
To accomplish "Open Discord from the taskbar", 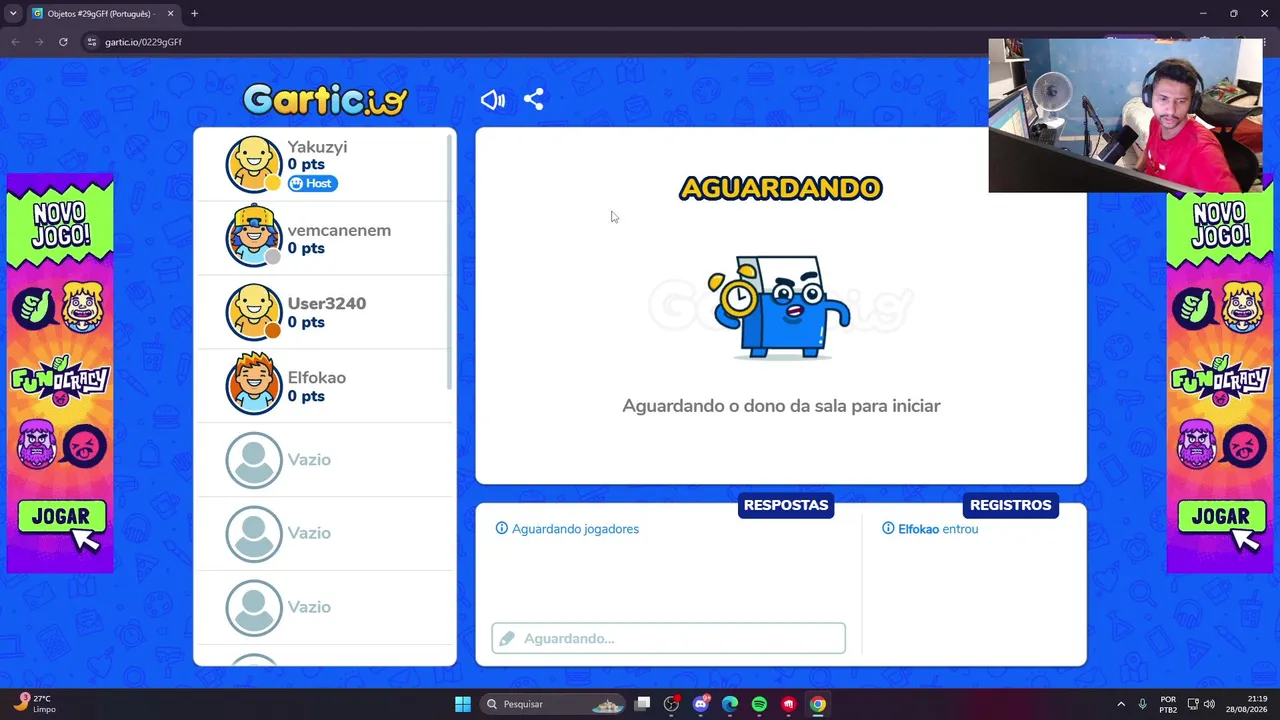I will pyautogui.click(x=701, y=704).
